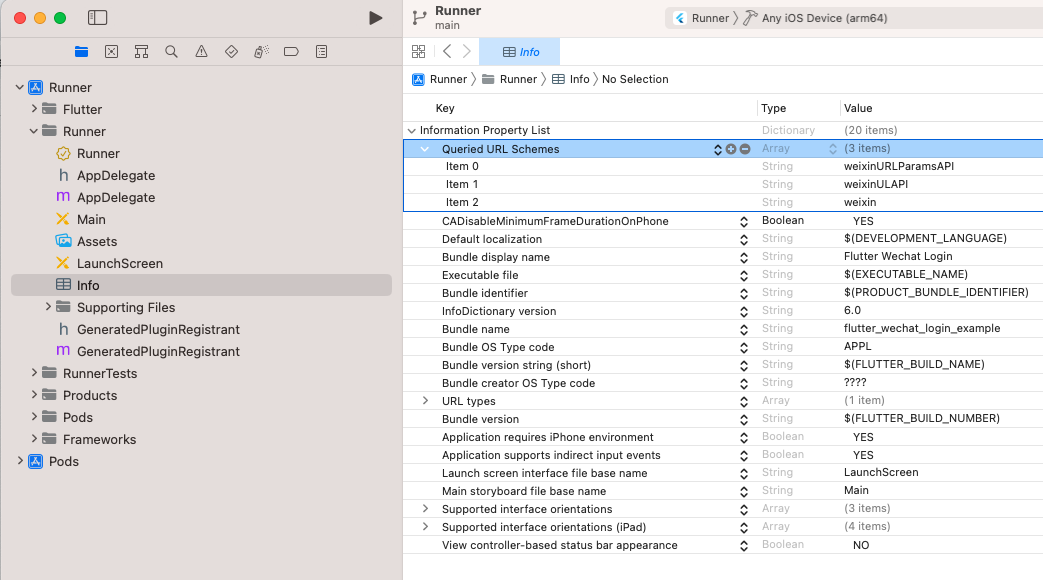
Task: Open the Issue navigator warning icon
Action: [202, 51]
